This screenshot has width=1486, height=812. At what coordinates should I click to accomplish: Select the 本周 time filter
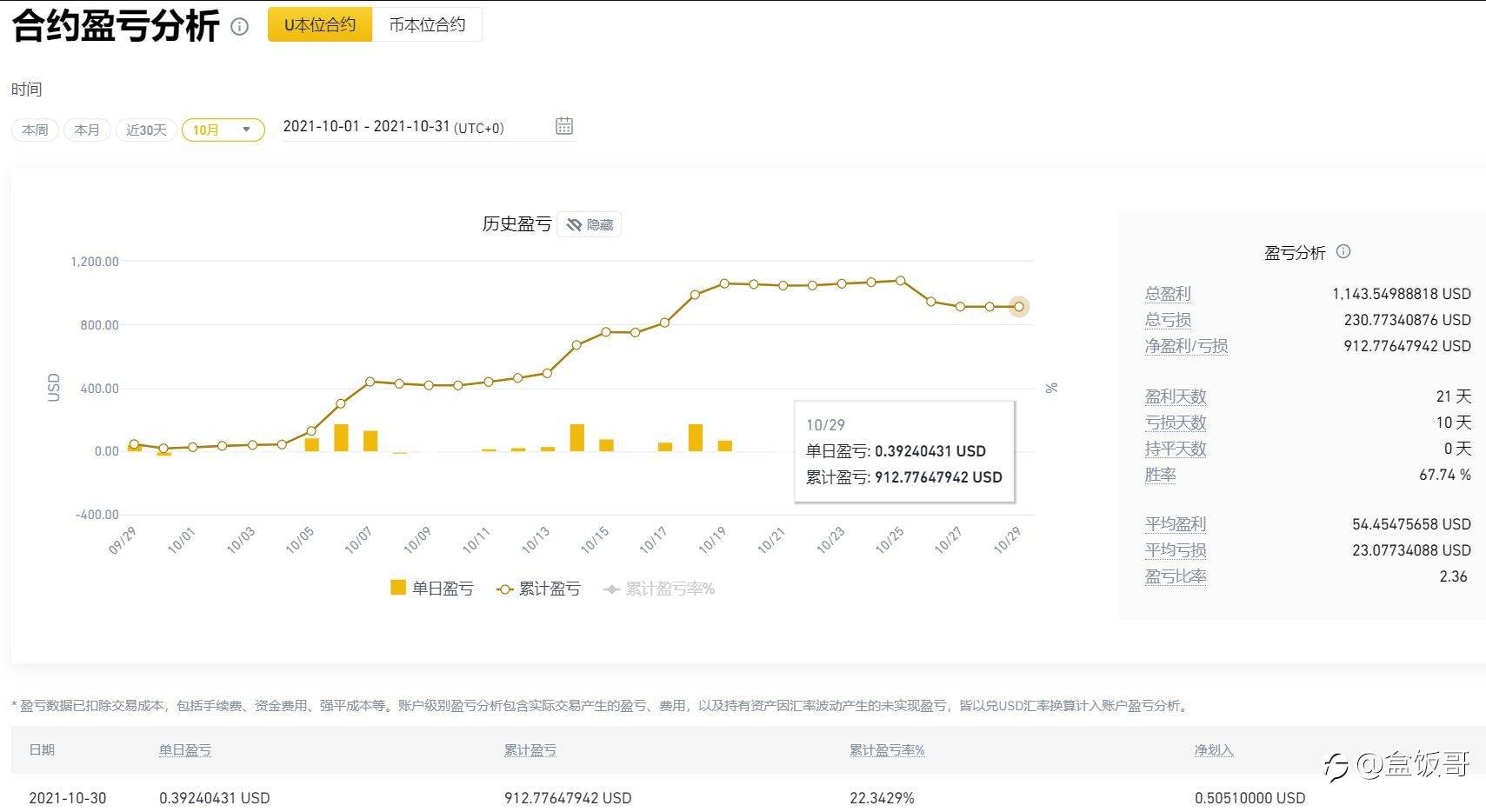coord(35,130)
